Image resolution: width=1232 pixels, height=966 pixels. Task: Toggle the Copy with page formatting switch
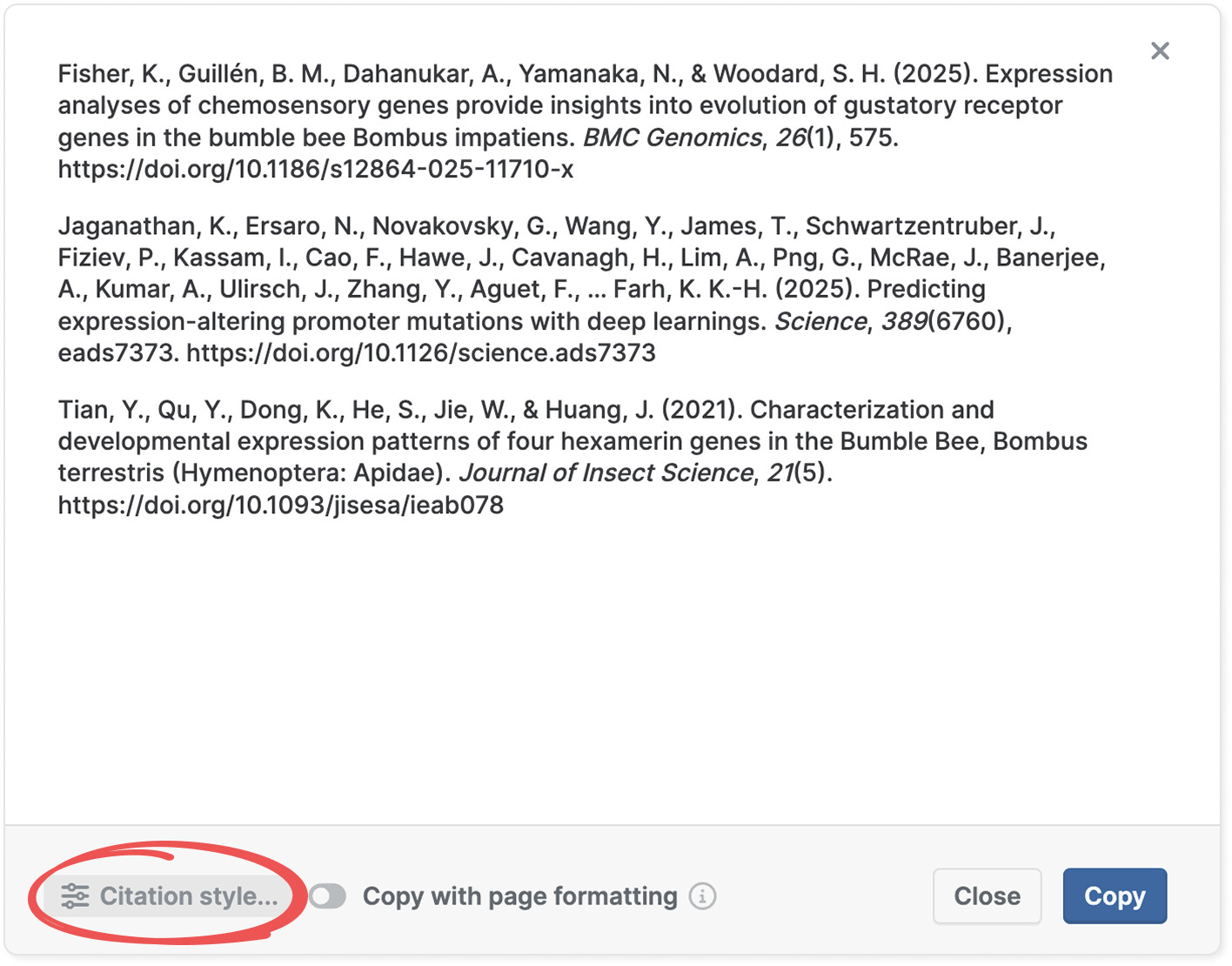(328, 896)
